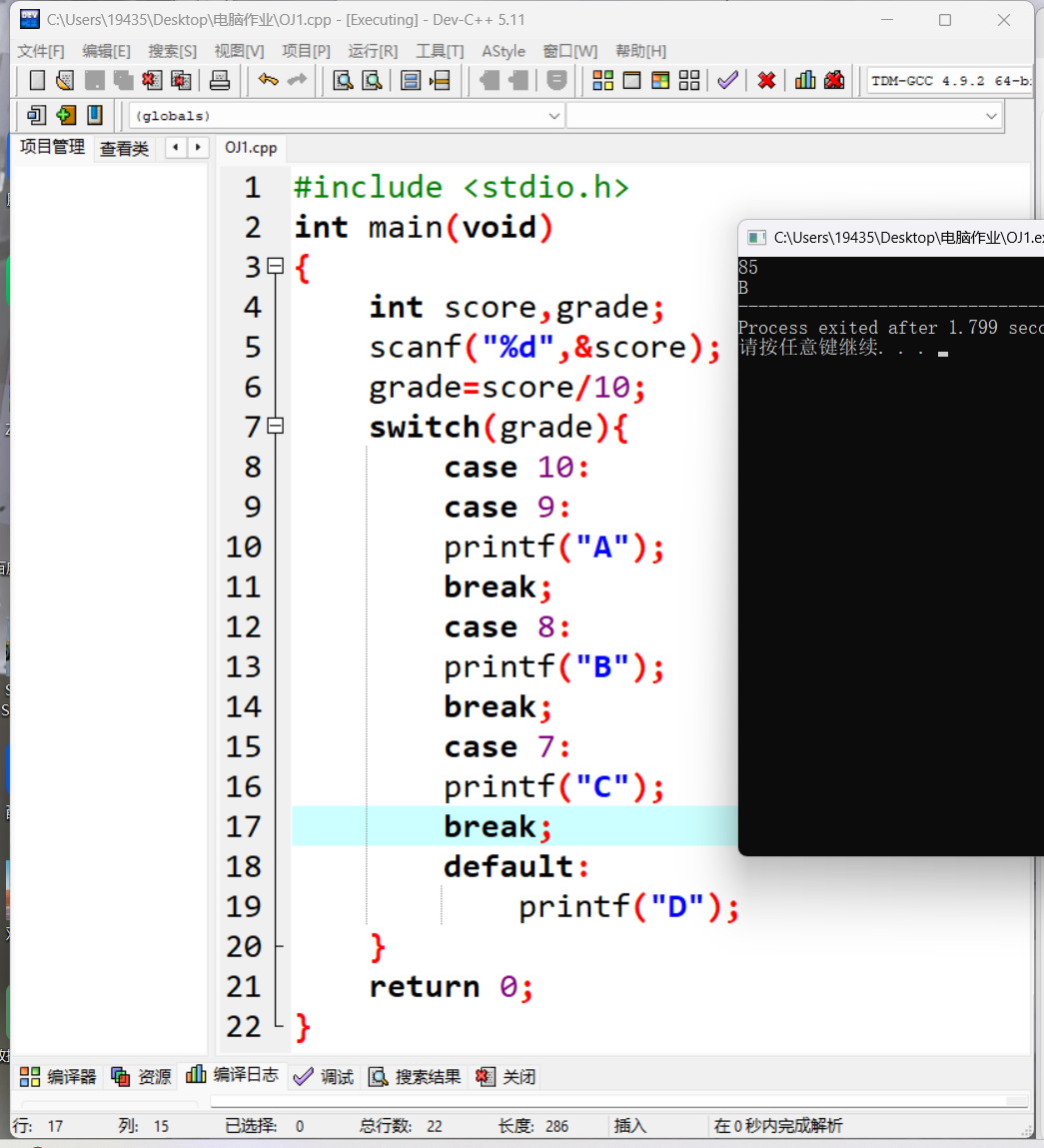Click the Print icon in toolbar
Viewport: 1044px width, 1148px height.
(220, 80)
